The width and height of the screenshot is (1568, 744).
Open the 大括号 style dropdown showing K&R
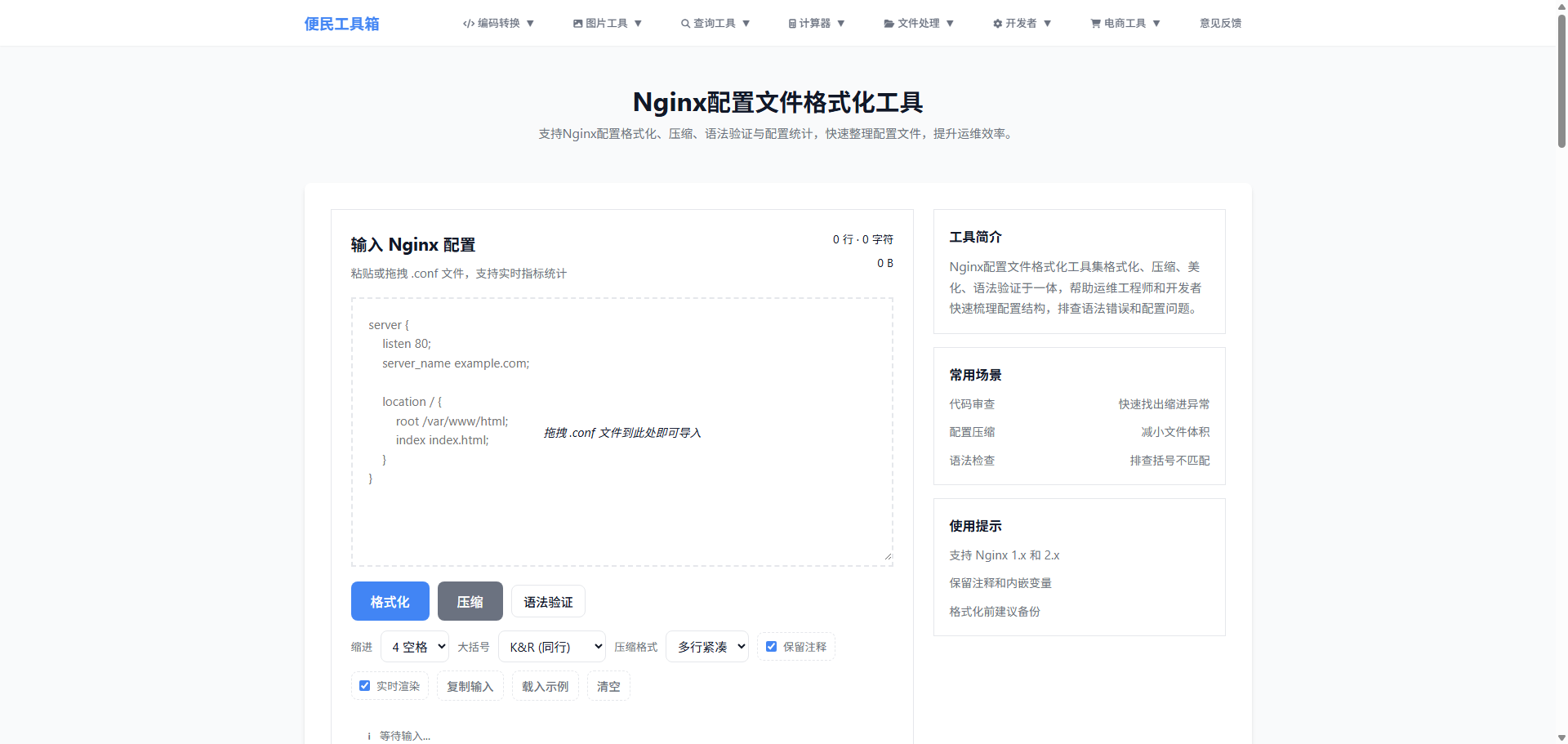(552, 646)
